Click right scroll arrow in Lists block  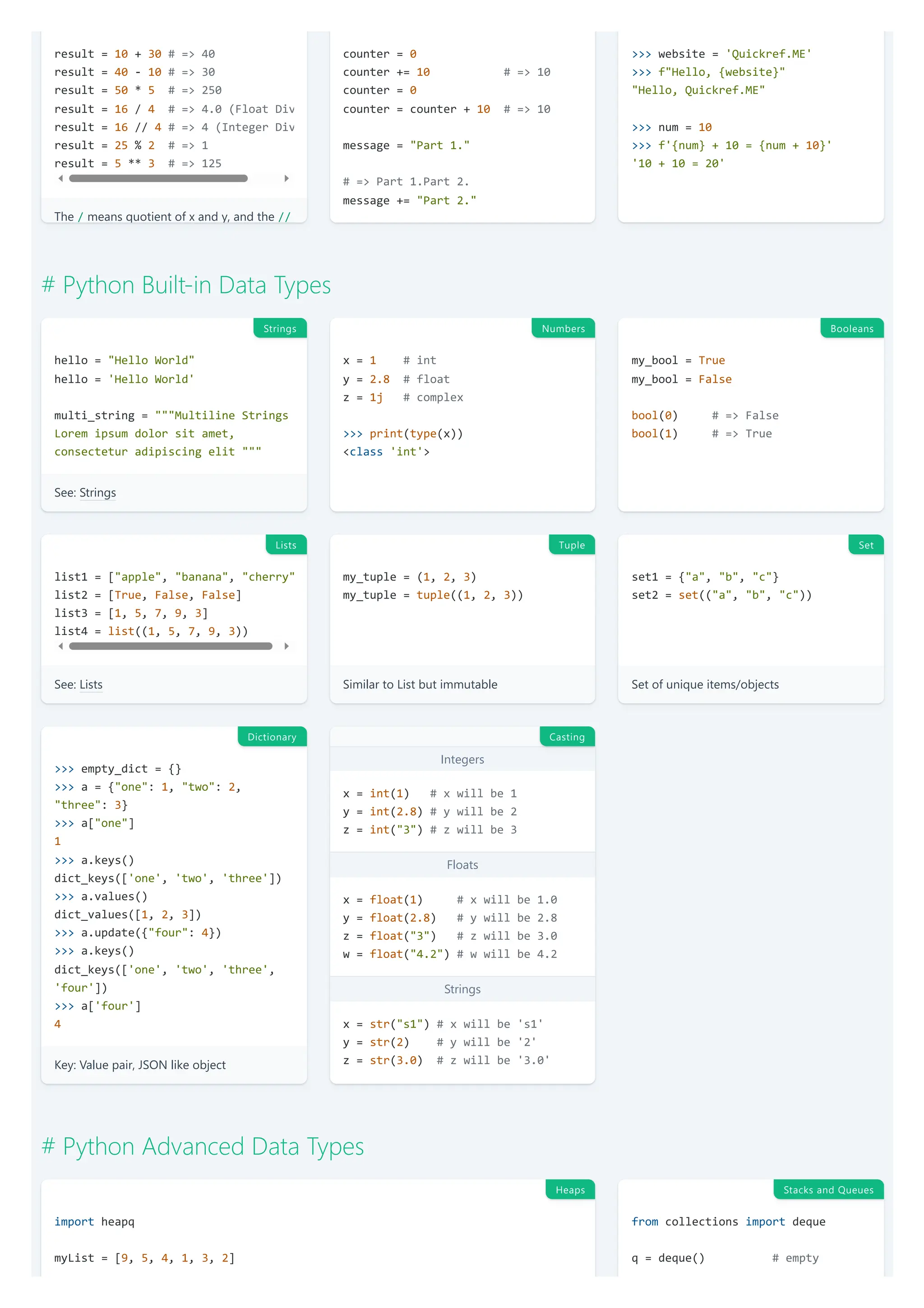coord(286,646)
